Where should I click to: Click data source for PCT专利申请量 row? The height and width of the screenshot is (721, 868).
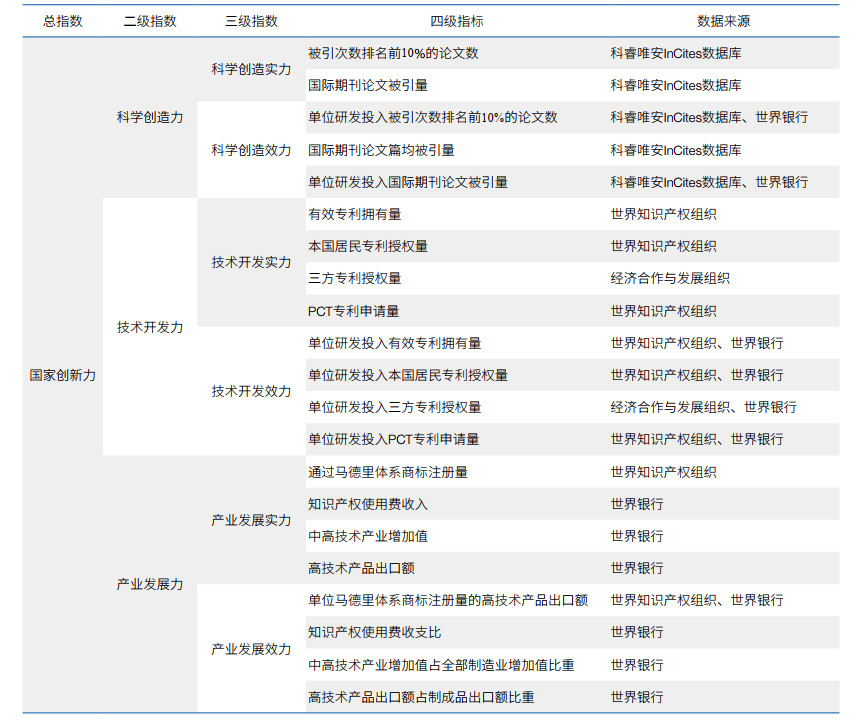click(x=663, y=311)
